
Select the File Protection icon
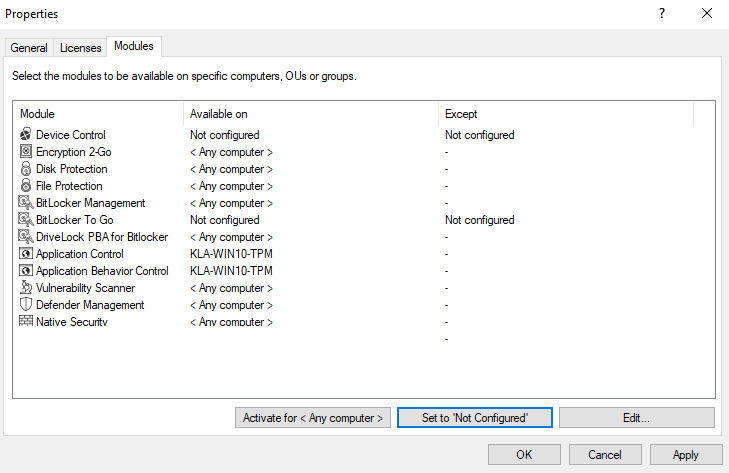coord(26,186)
